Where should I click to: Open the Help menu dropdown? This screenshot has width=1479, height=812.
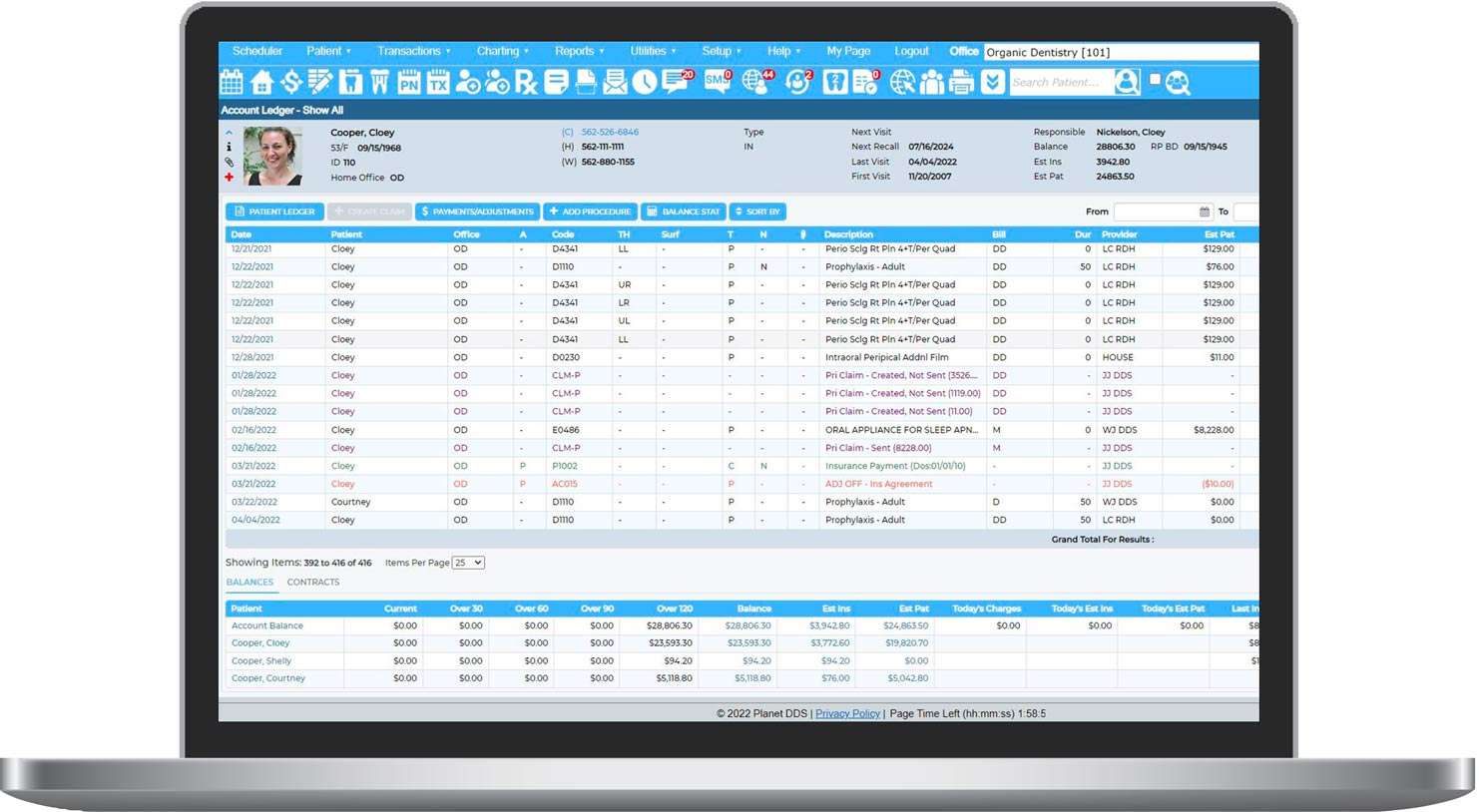783,51
